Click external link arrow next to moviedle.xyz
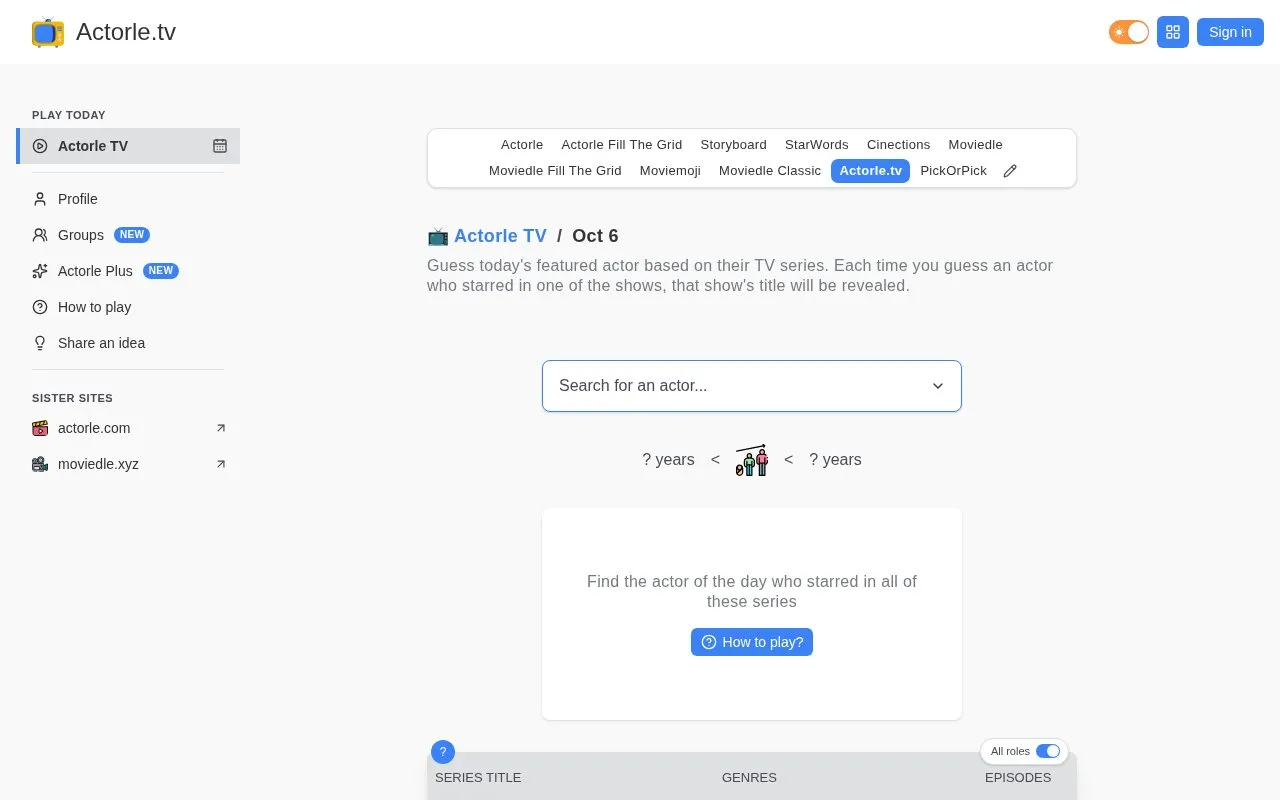Image resolution: width=1280 pixels, height=800 pixels. [x=221, y=464]
